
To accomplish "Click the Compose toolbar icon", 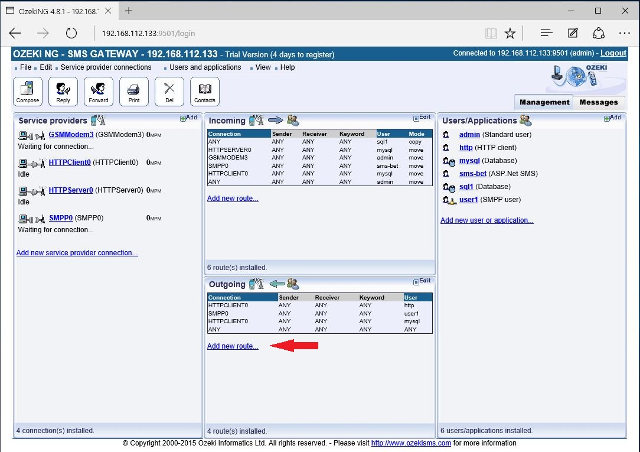I will coord(28,91).
